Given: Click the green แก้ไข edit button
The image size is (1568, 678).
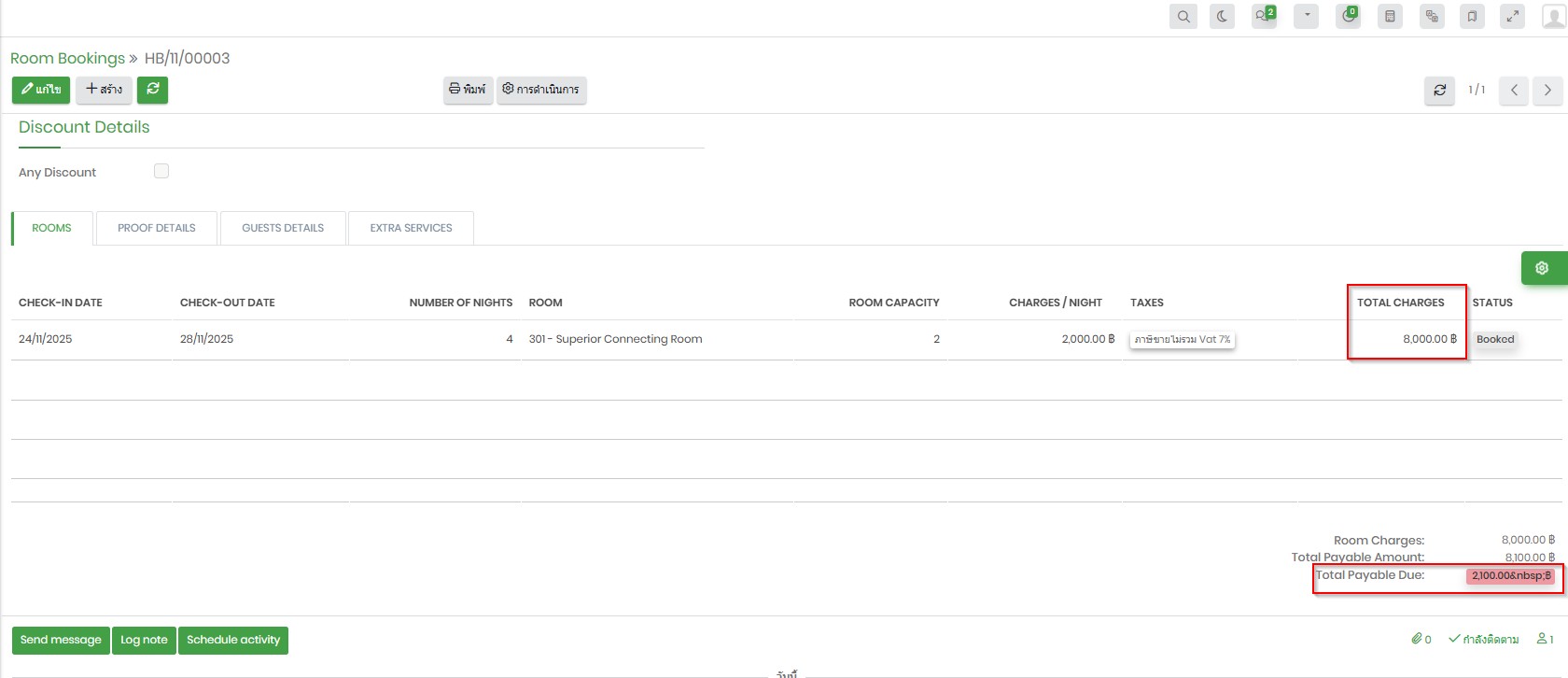Looking at the screenshot, I should pyautogui.click(x=41, y=90).
